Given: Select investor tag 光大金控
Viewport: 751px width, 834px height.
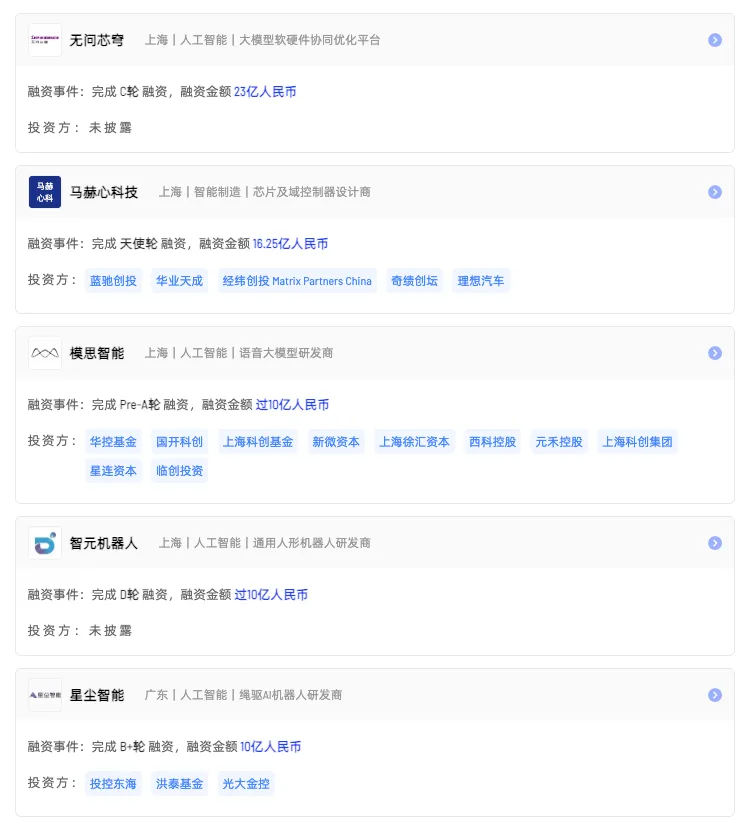Looking at the screenshot, I should coord(246,783).
